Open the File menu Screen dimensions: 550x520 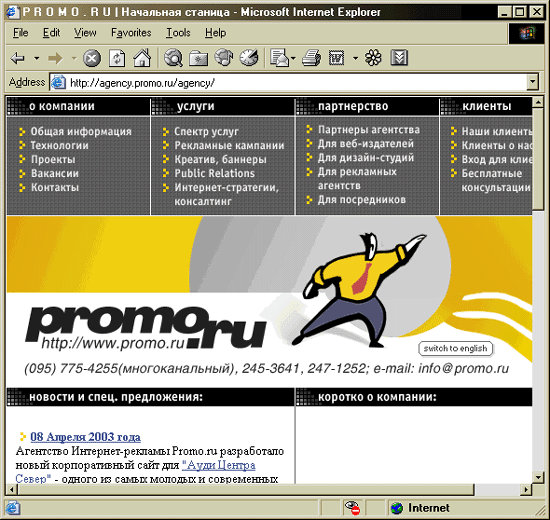pos(20,33)
